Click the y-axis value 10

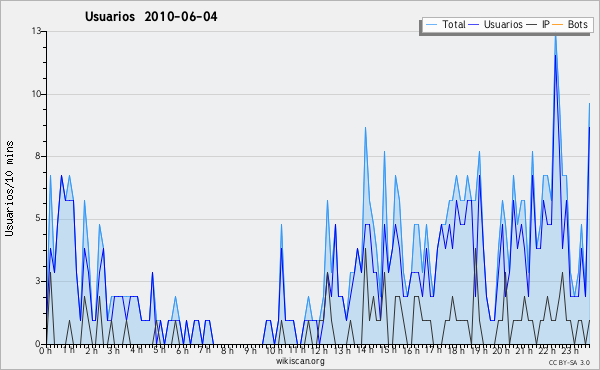pos(37,94)
